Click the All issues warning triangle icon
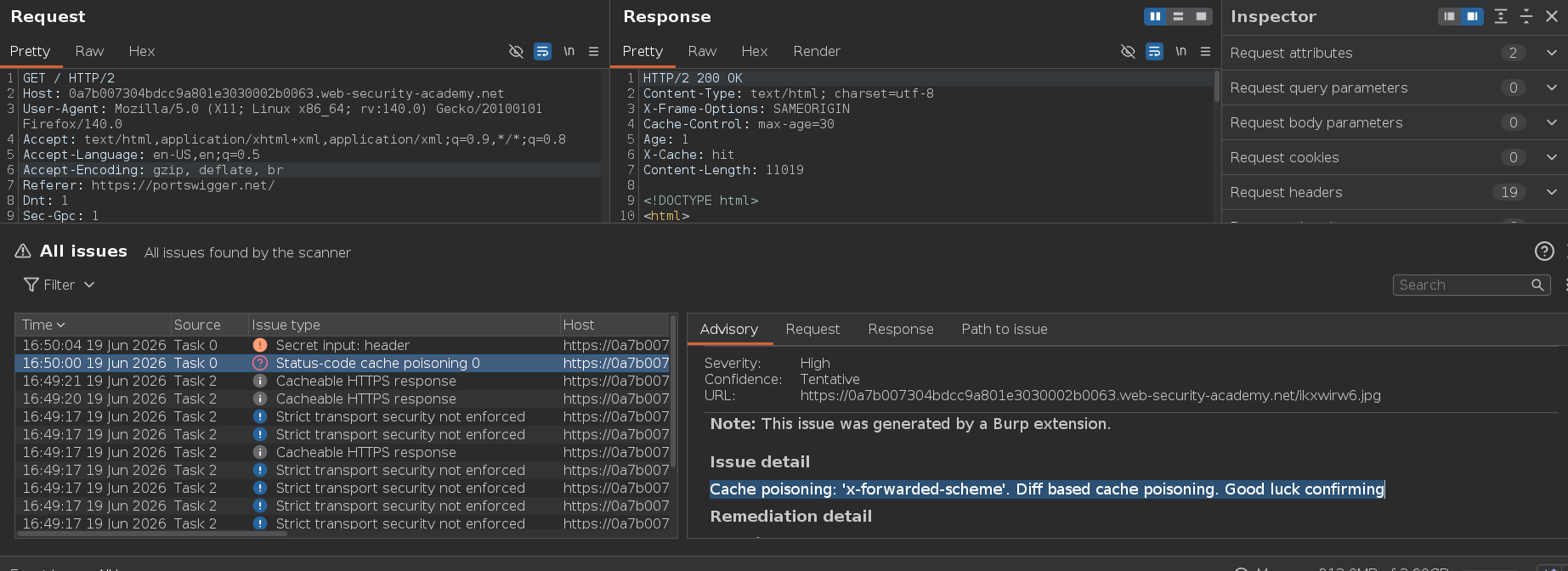The height and width of the screenshot is (571, 1568). pos(23,252)
